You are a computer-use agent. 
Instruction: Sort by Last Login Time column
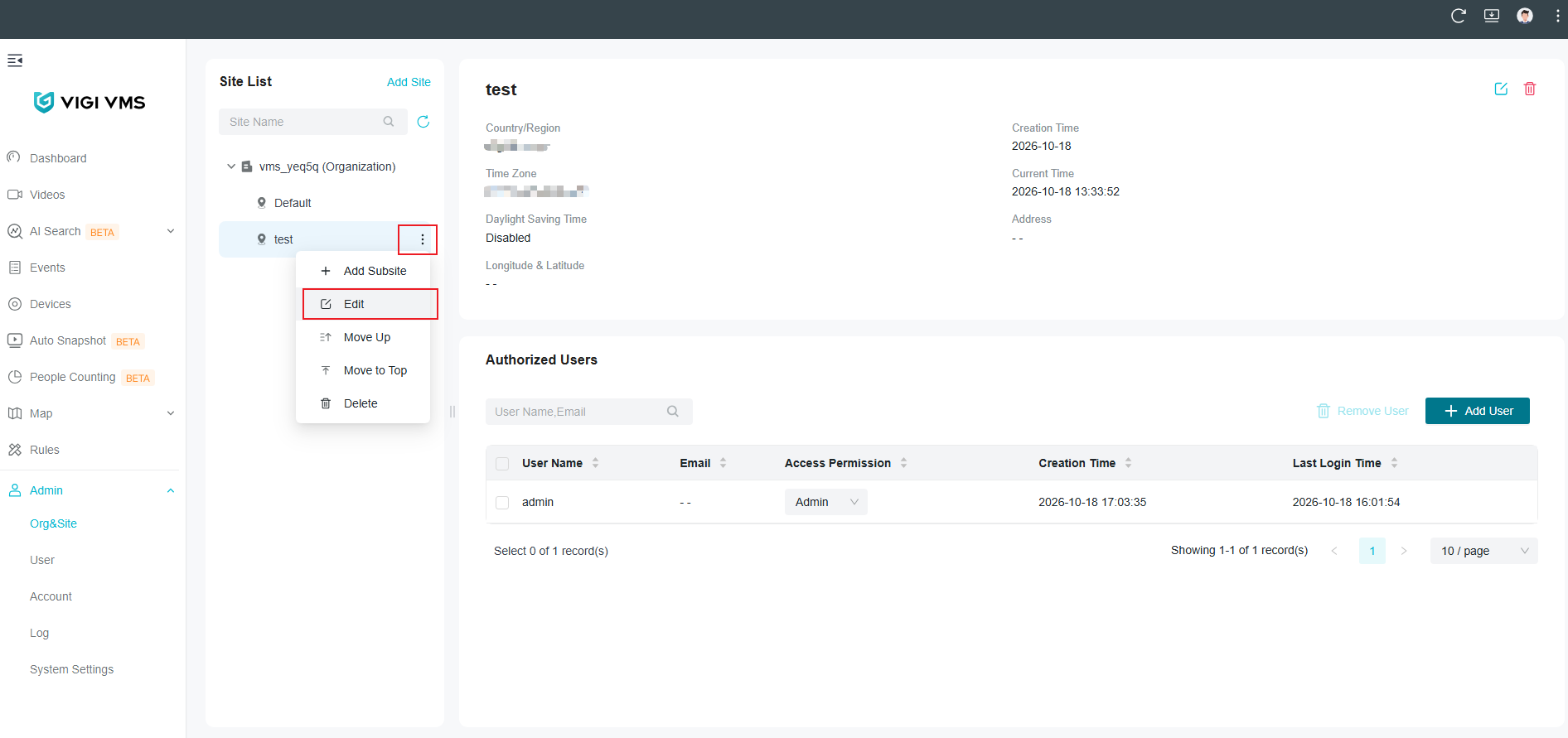[x=1394, y=463]
